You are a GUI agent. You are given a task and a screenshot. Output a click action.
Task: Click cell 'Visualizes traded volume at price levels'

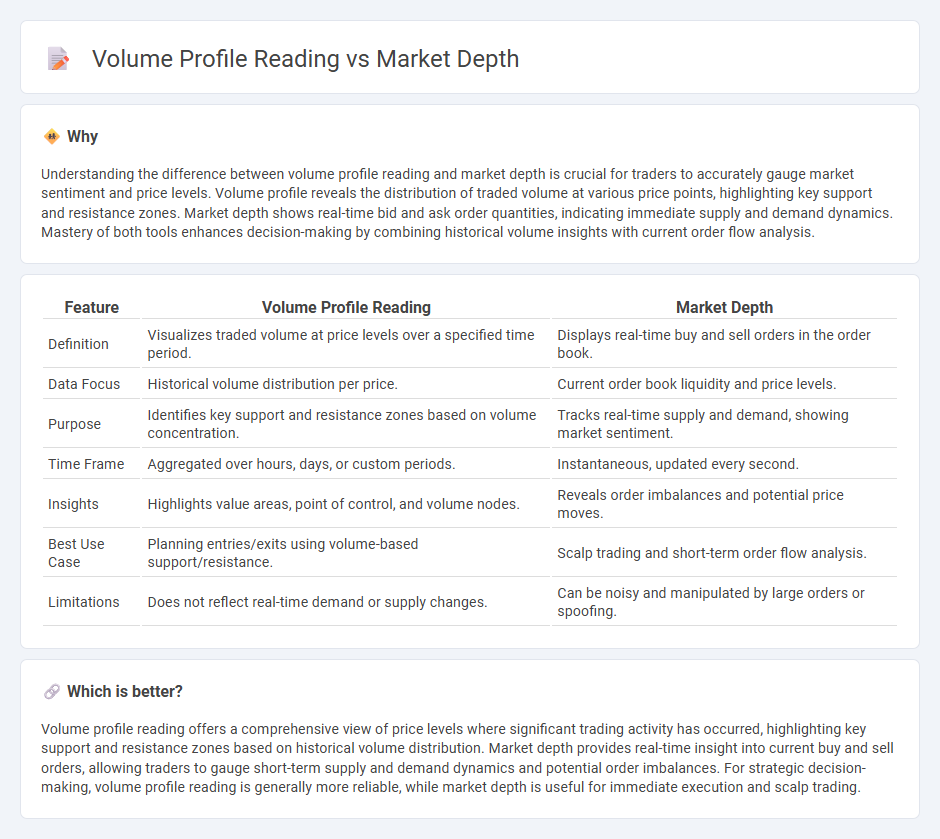(345, 344)
